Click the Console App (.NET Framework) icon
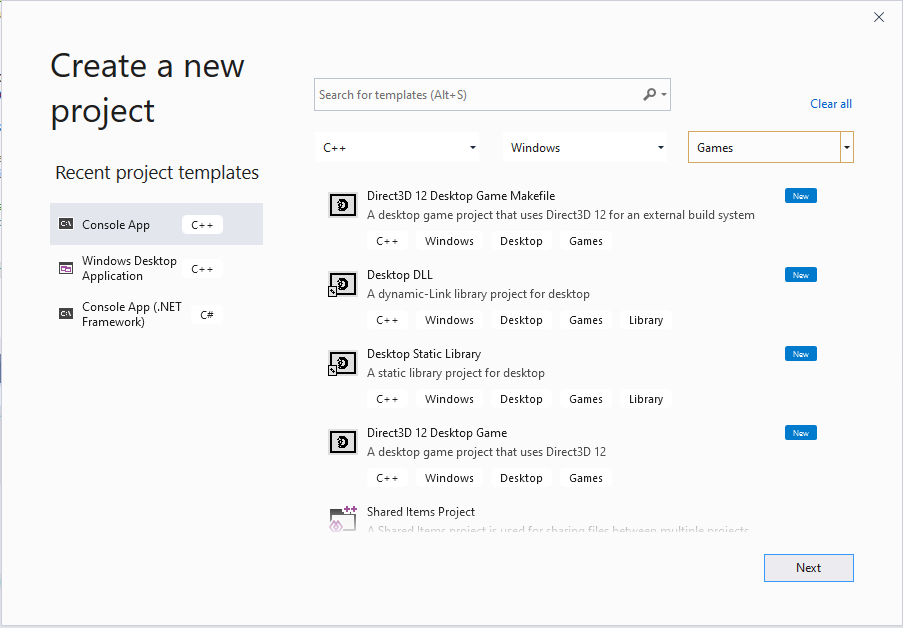 coord(66,313)
